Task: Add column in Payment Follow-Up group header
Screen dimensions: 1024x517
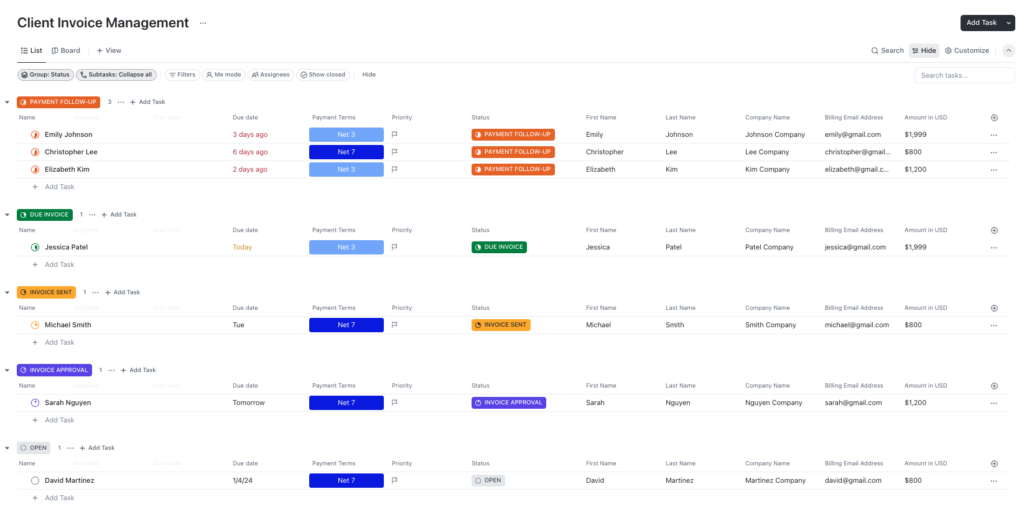Action: 994,118
